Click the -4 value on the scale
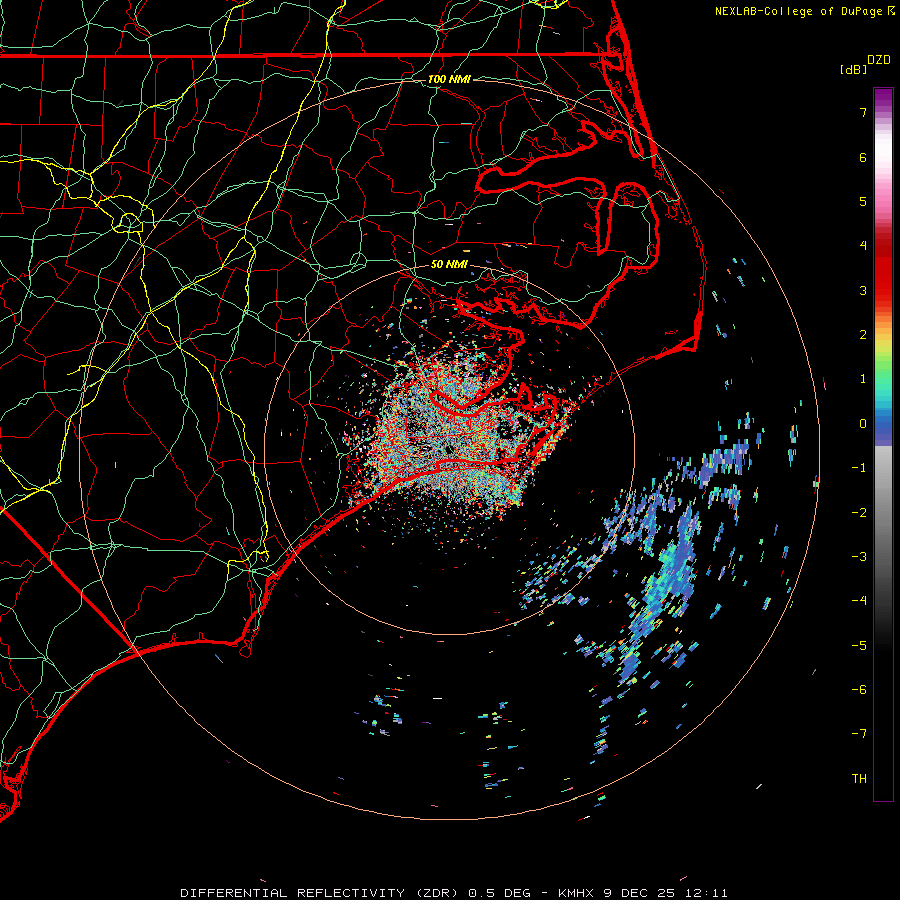 (859, 601)
